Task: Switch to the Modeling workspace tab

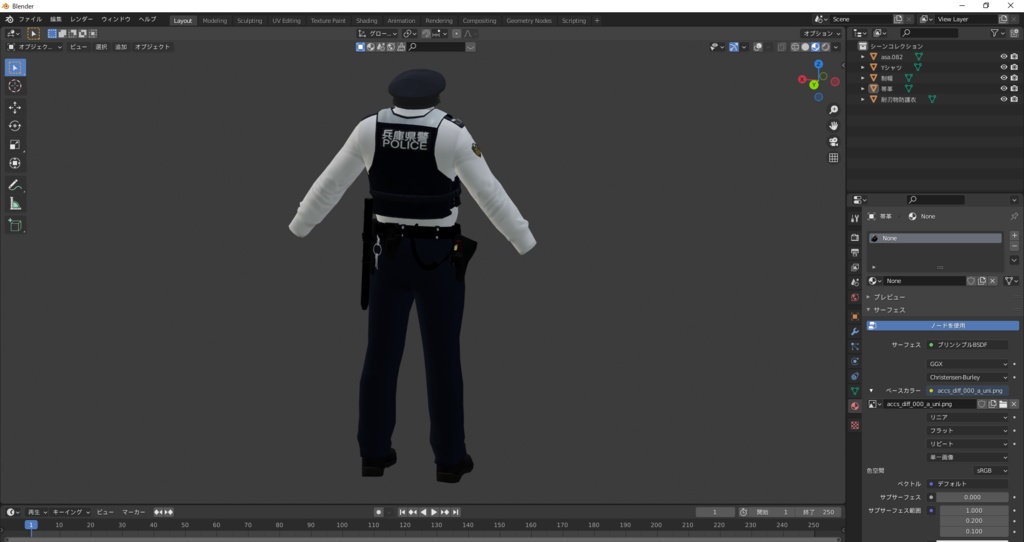Action: [215, 20]
